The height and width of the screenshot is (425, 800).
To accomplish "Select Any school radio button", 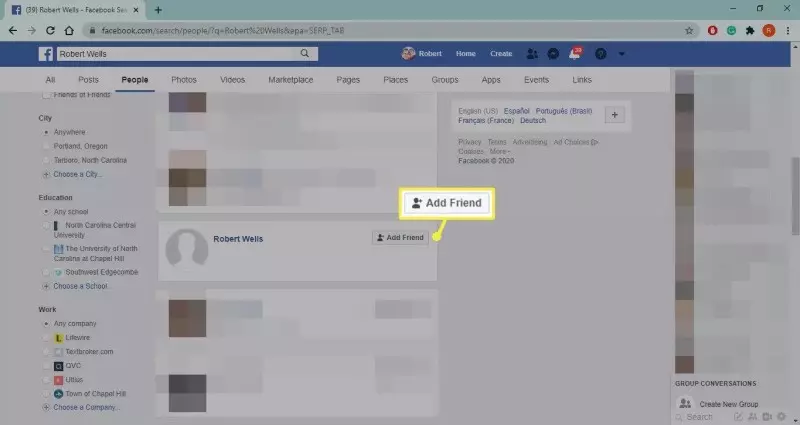I will point(46,212).
